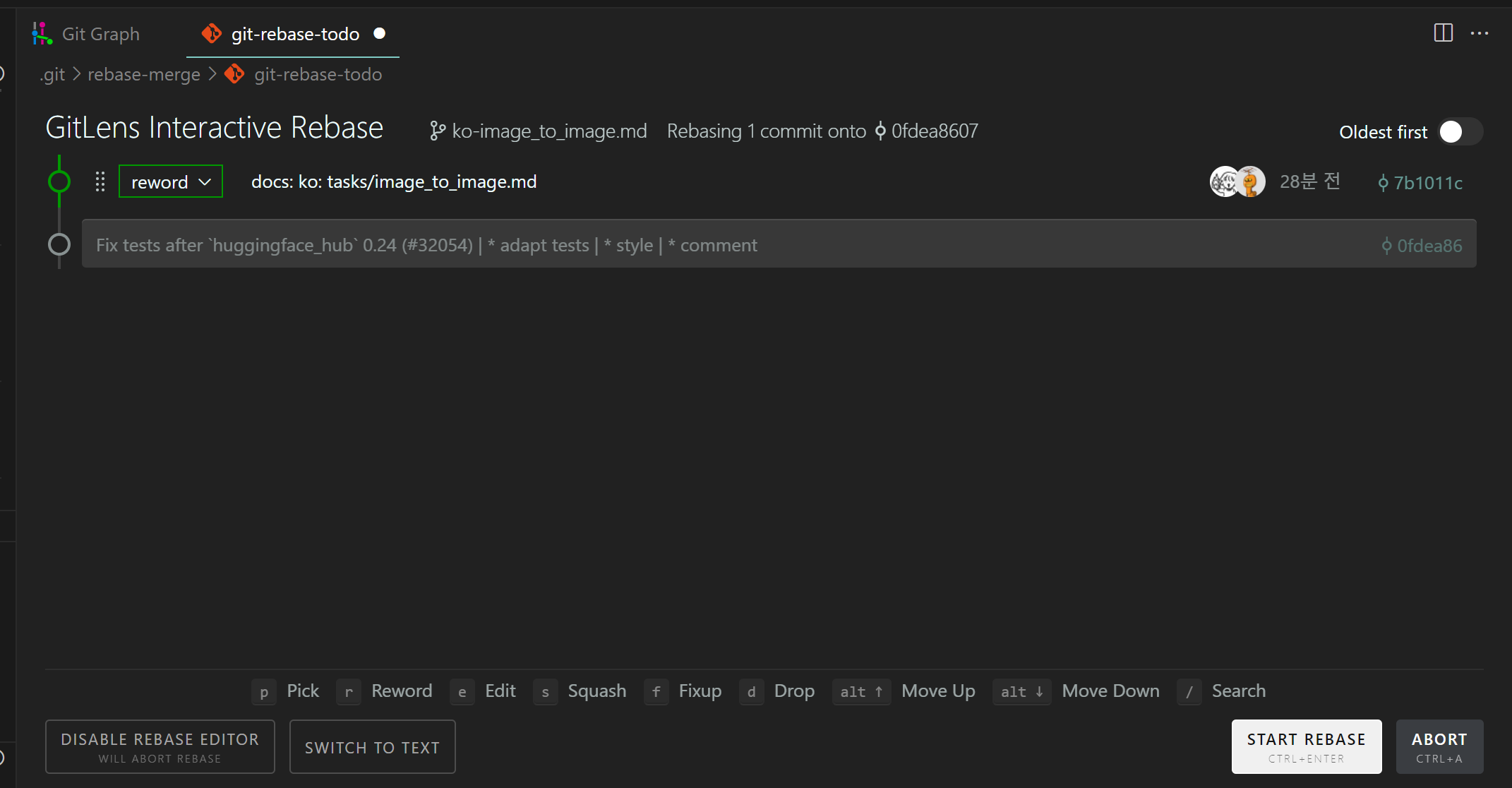Click the green commit node circle
This screenshot has height=788, width=1512.
[59, 182]
